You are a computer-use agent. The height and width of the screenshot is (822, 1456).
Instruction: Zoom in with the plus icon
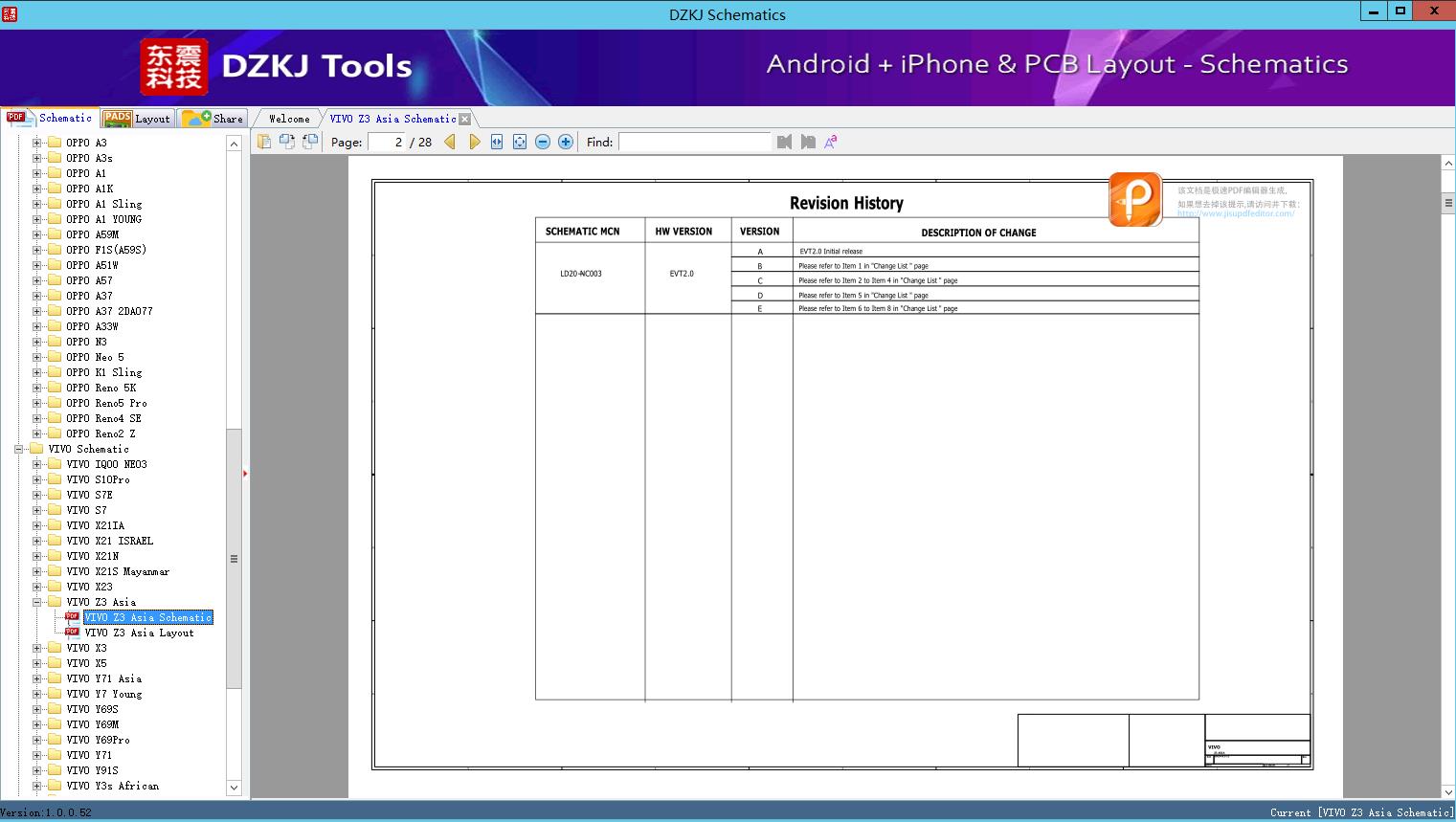click(566, 142)
